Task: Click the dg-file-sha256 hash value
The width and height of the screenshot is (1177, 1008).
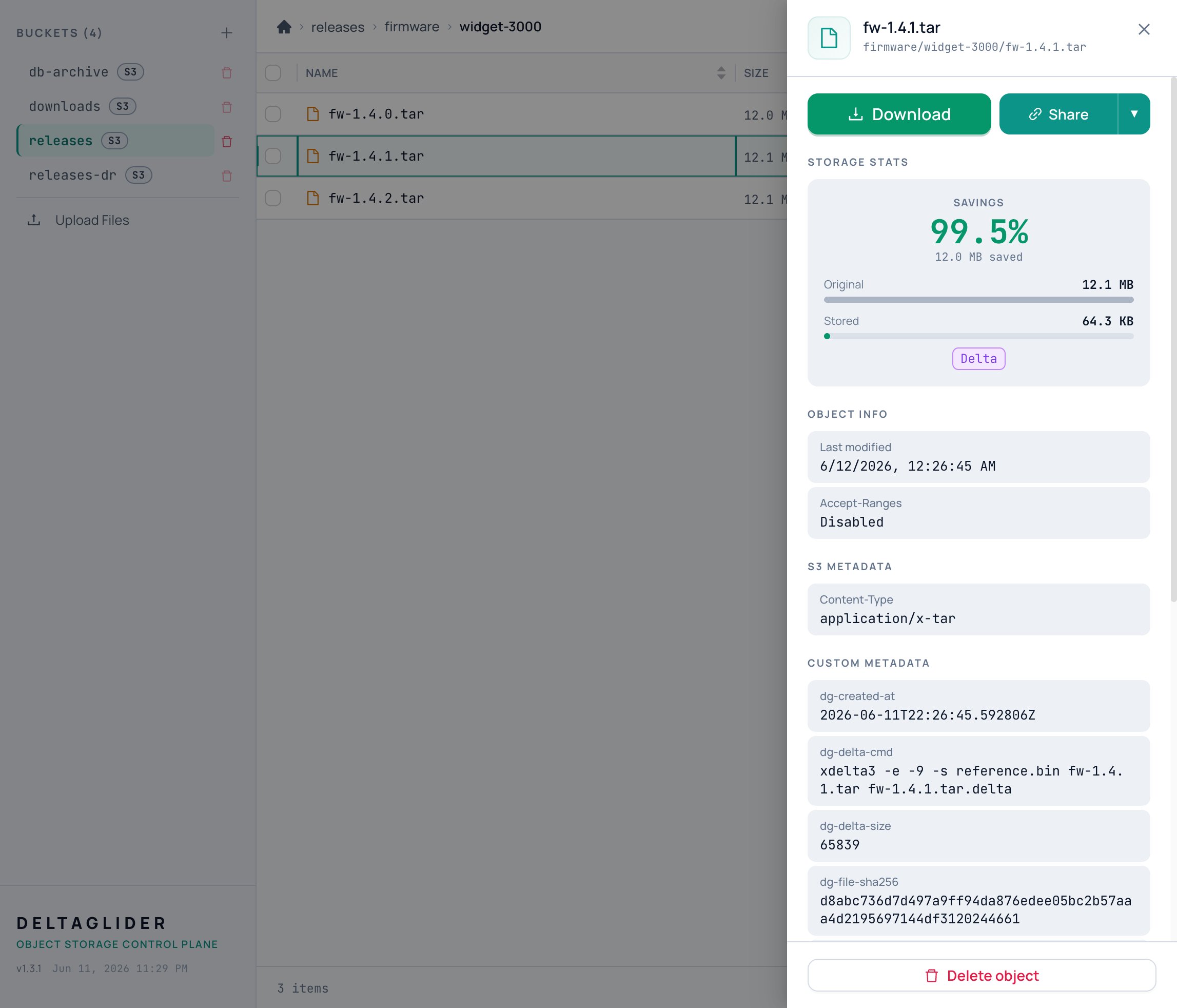Action: [975, 909]
